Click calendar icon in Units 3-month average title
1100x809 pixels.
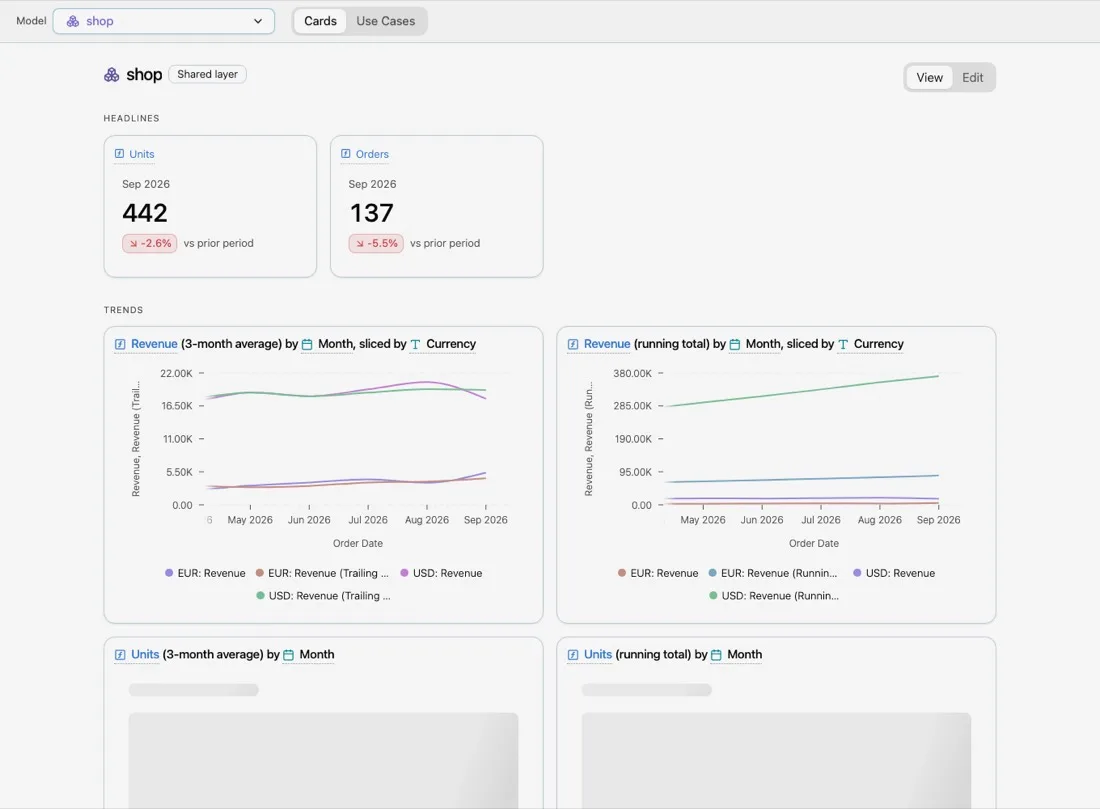coord(288,655)
